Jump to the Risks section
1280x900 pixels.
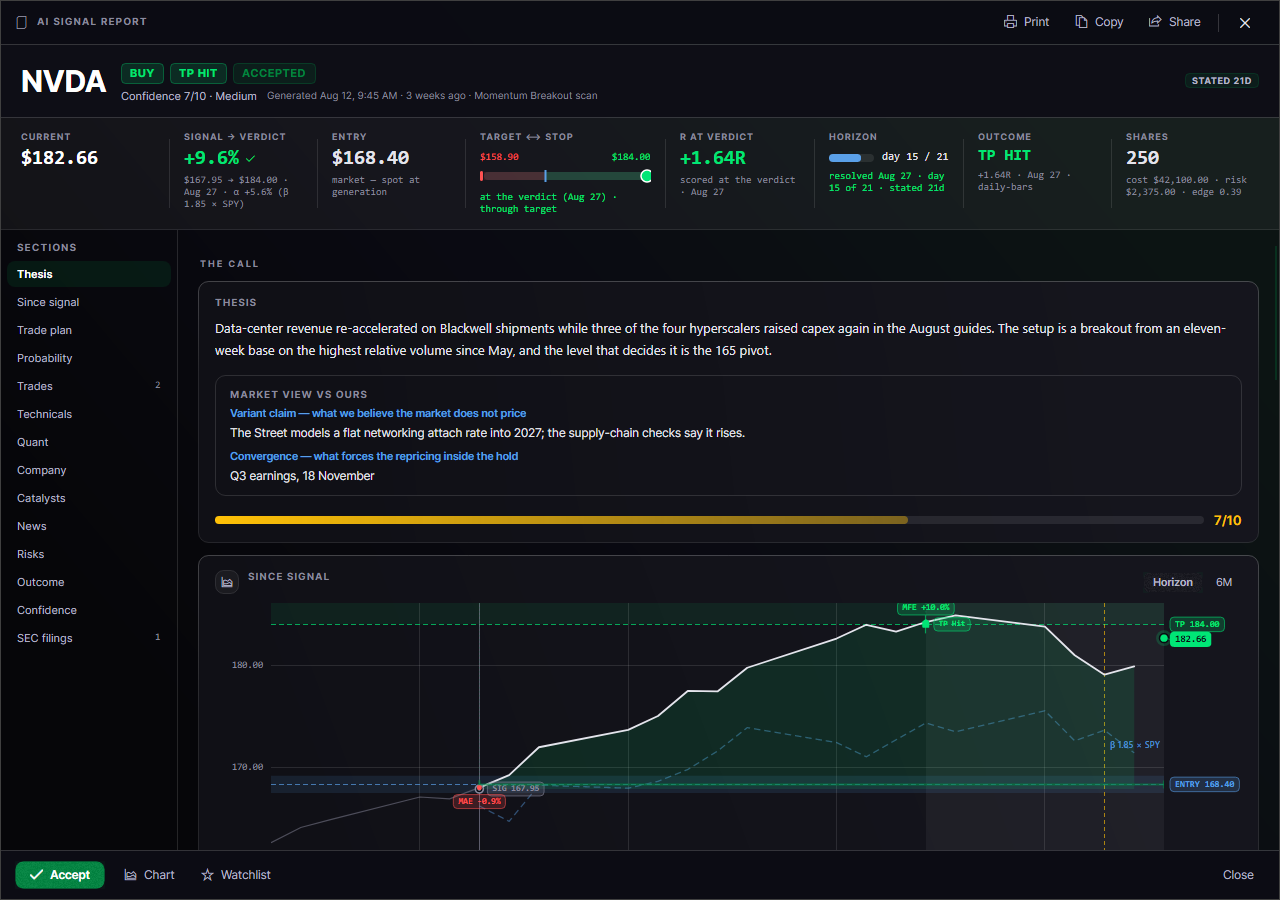(x=89, y=554)
